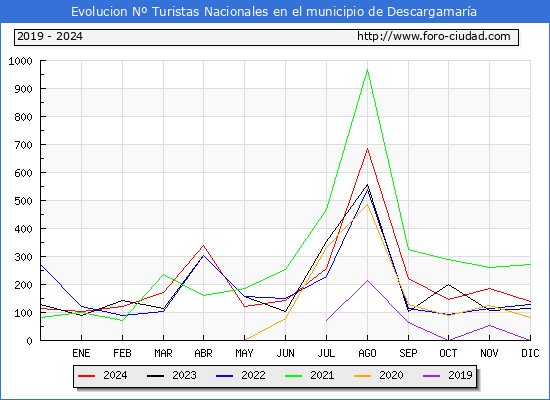Click the ENE month axis label
This screenshot has height=400, width=550.
(x=81, y=353)
